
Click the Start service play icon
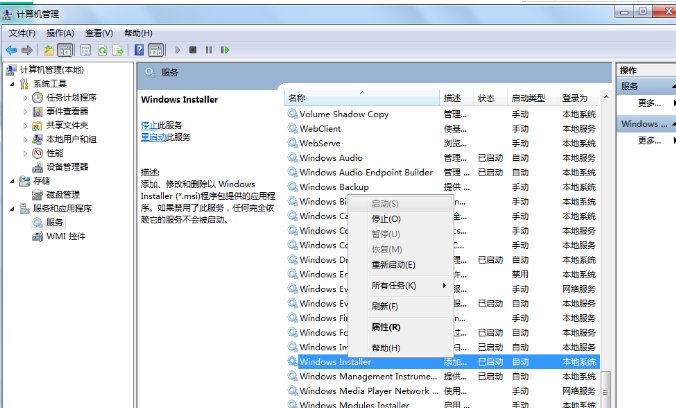coord(178,50)
